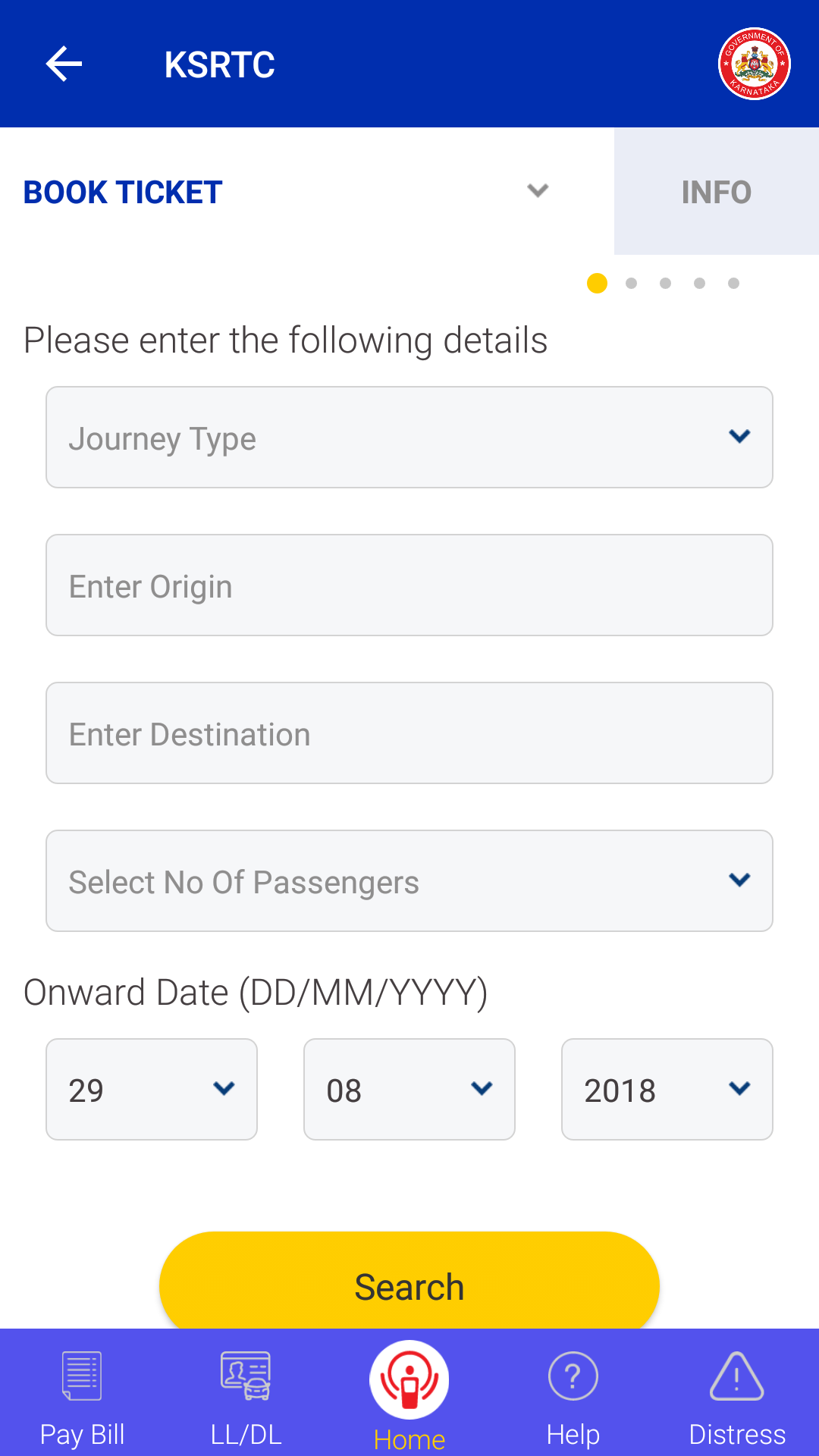This screenshot has width=819, height=1456.
Task: Click the Enter Destination field
Action: click(x=409, y=733)
